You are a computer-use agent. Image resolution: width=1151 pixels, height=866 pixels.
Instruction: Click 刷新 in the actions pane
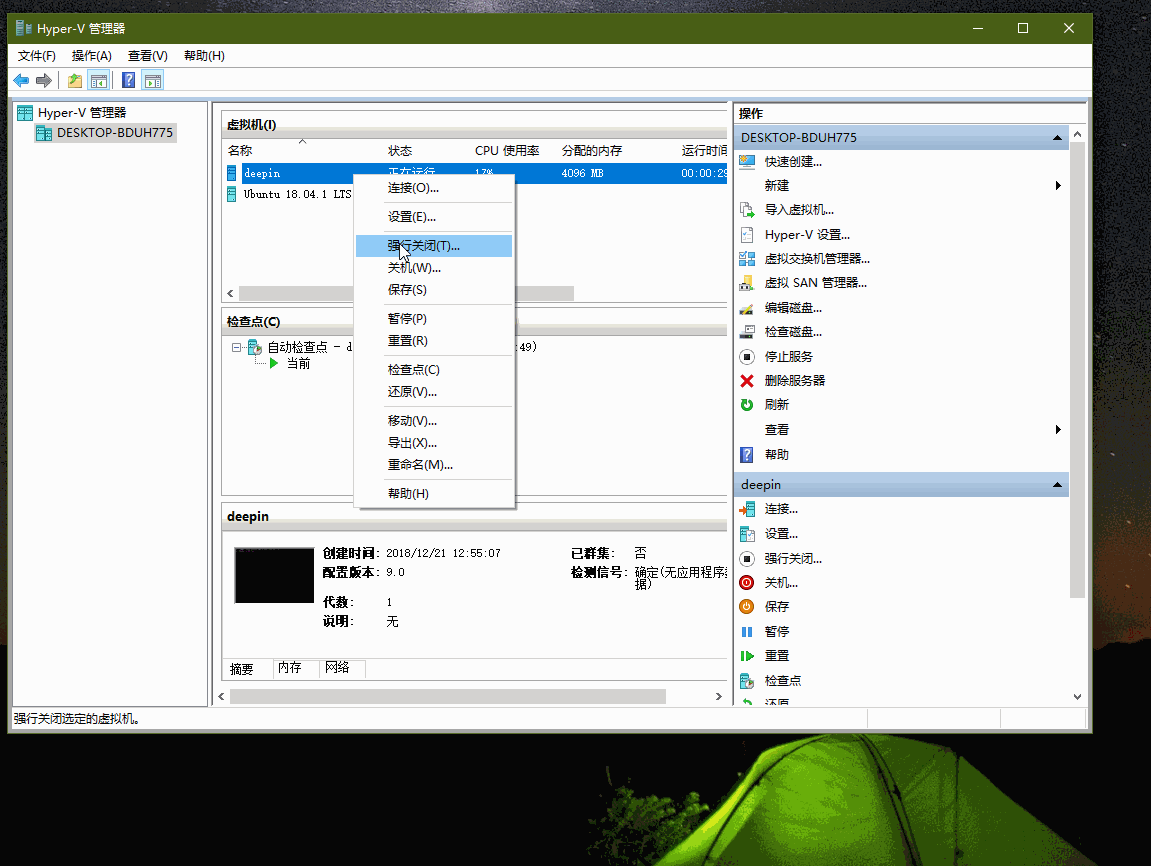click(777, 404)
